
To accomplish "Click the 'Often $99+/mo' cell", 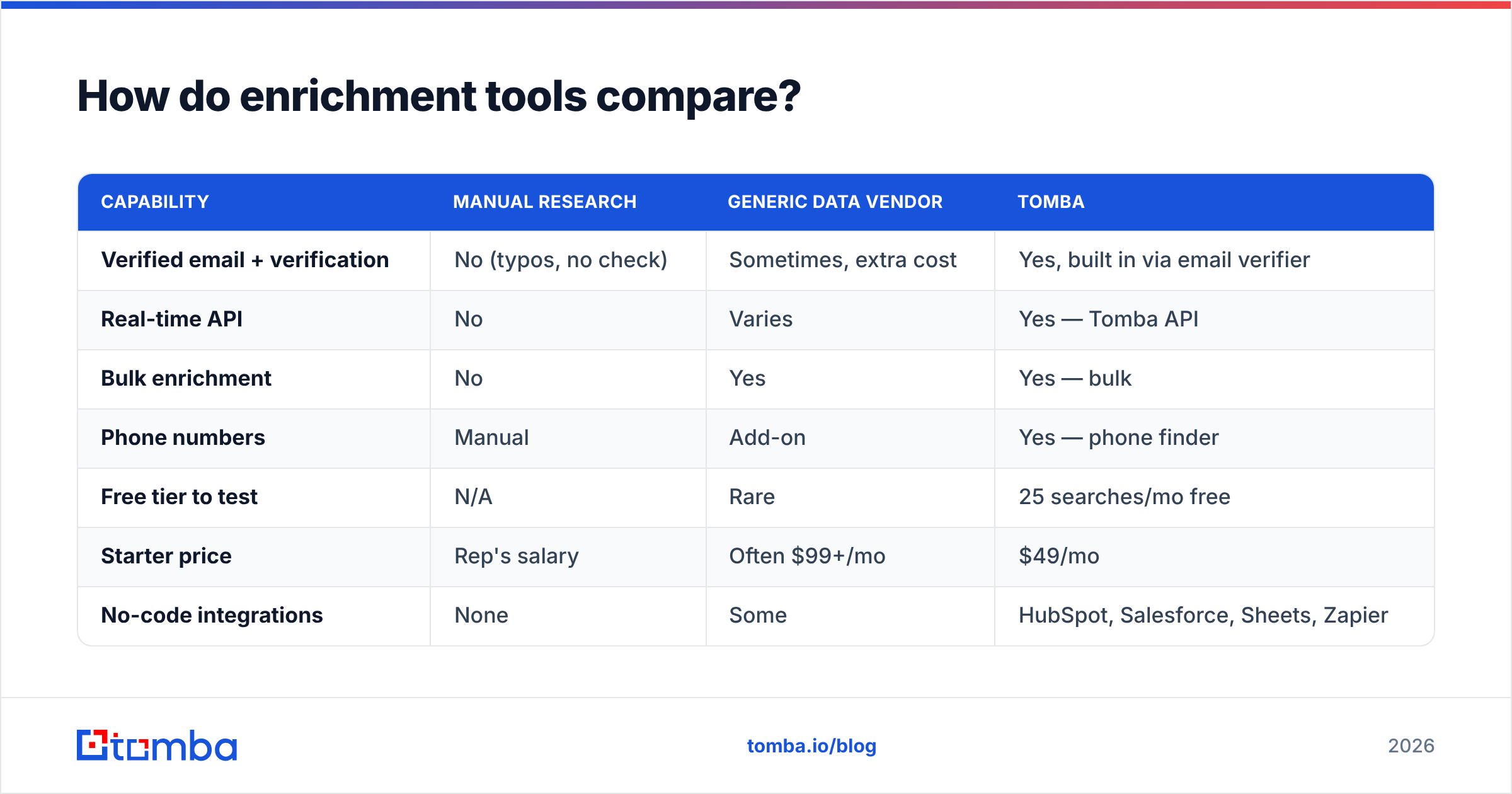I will [x=808, y=556].
